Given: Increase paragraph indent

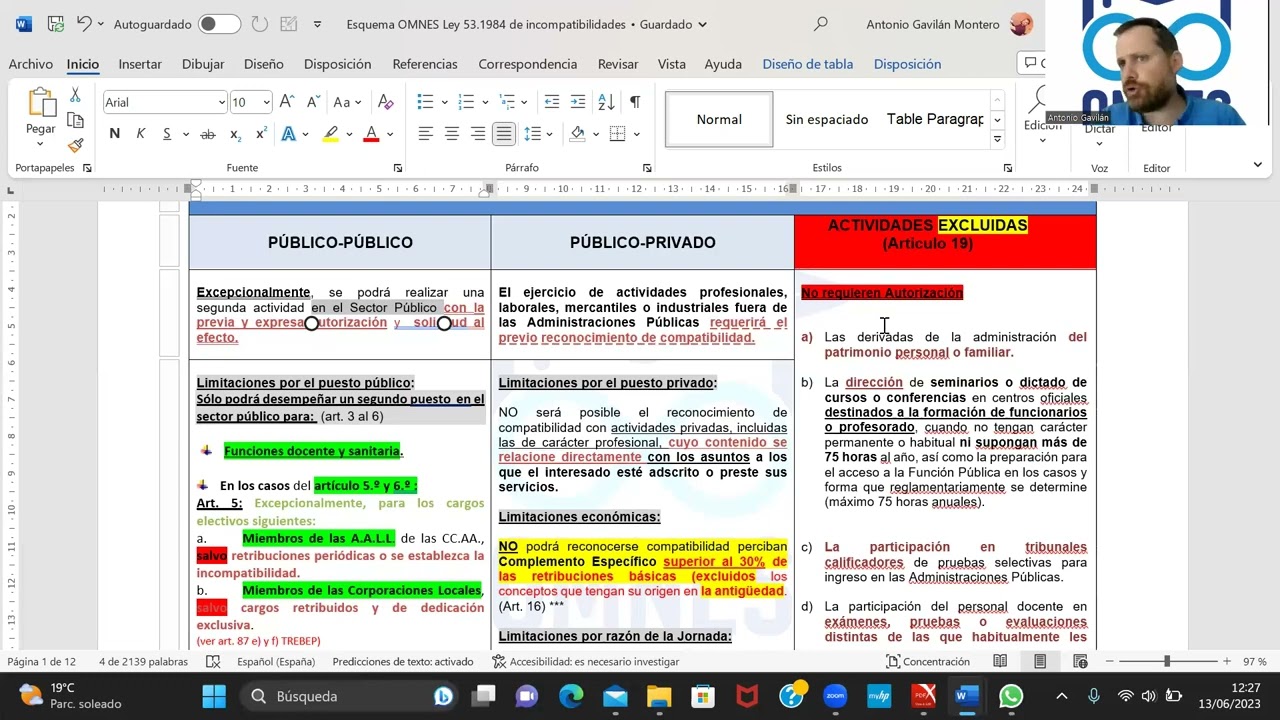Looking at the screenshot, I should point(578,102).
